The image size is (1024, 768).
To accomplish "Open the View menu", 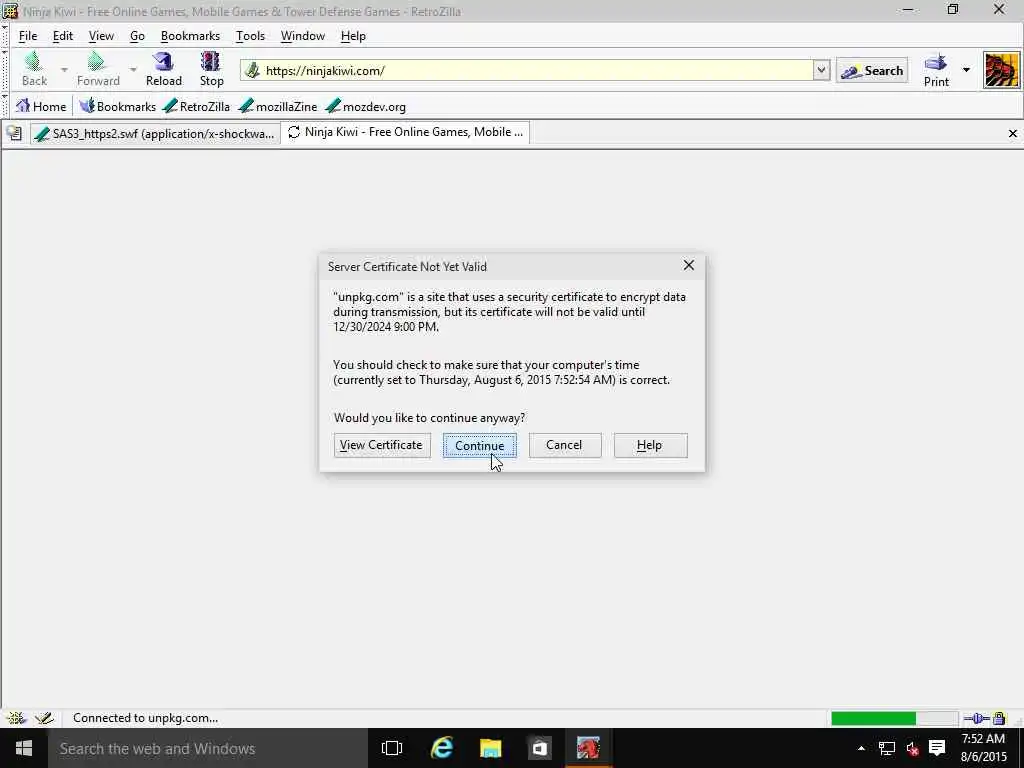I will [101, 36].
